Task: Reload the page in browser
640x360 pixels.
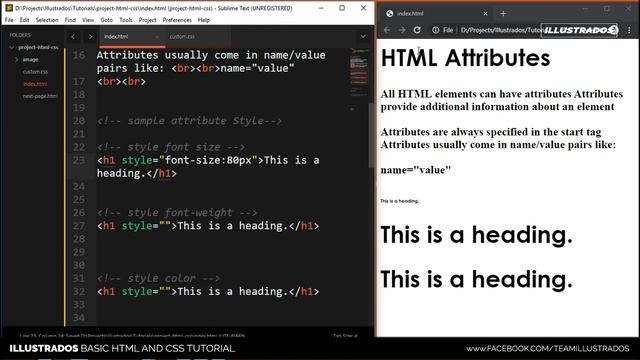Action: coord(417,30)
